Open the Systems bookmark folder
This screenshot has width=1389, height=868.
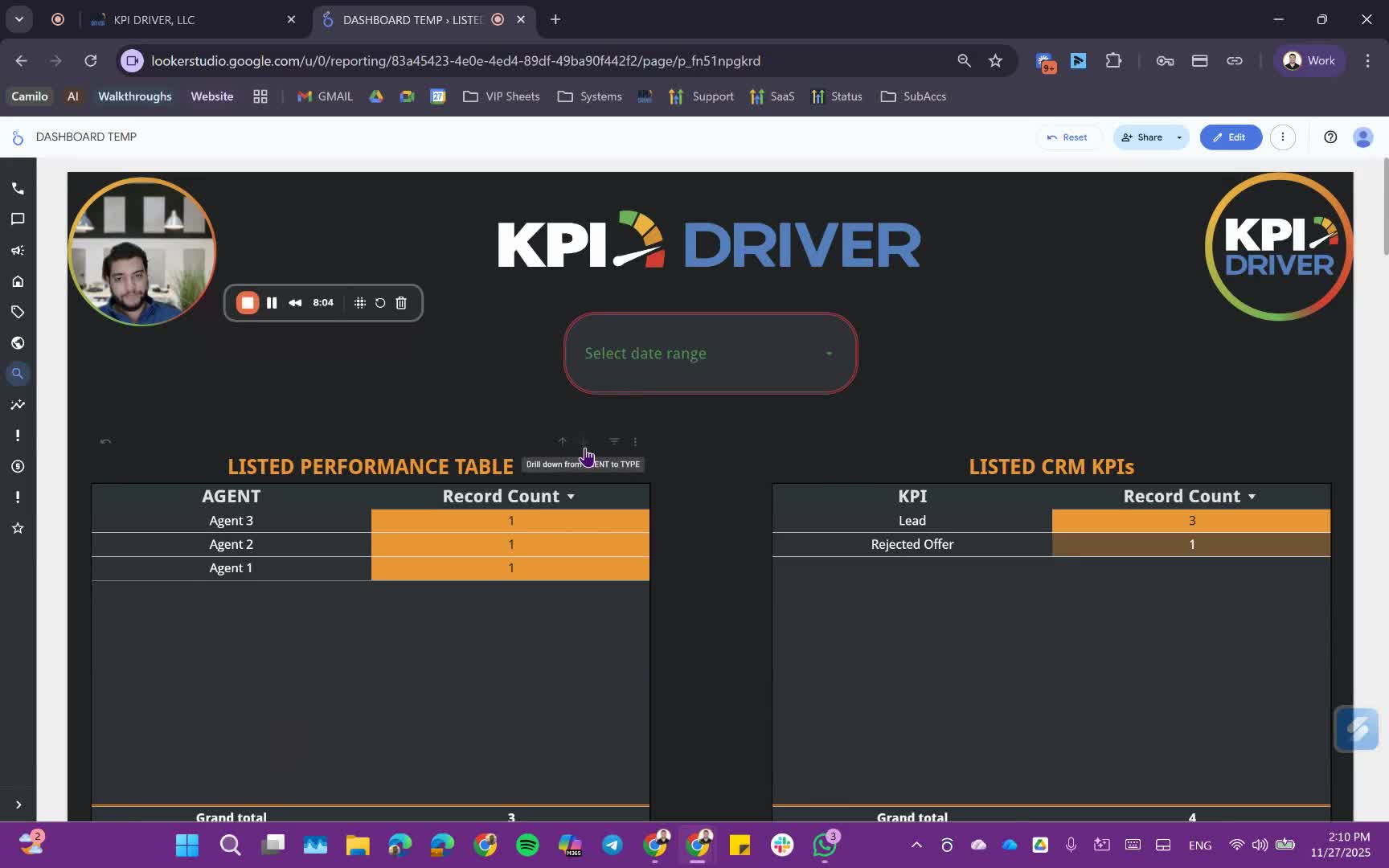(590, 96)
